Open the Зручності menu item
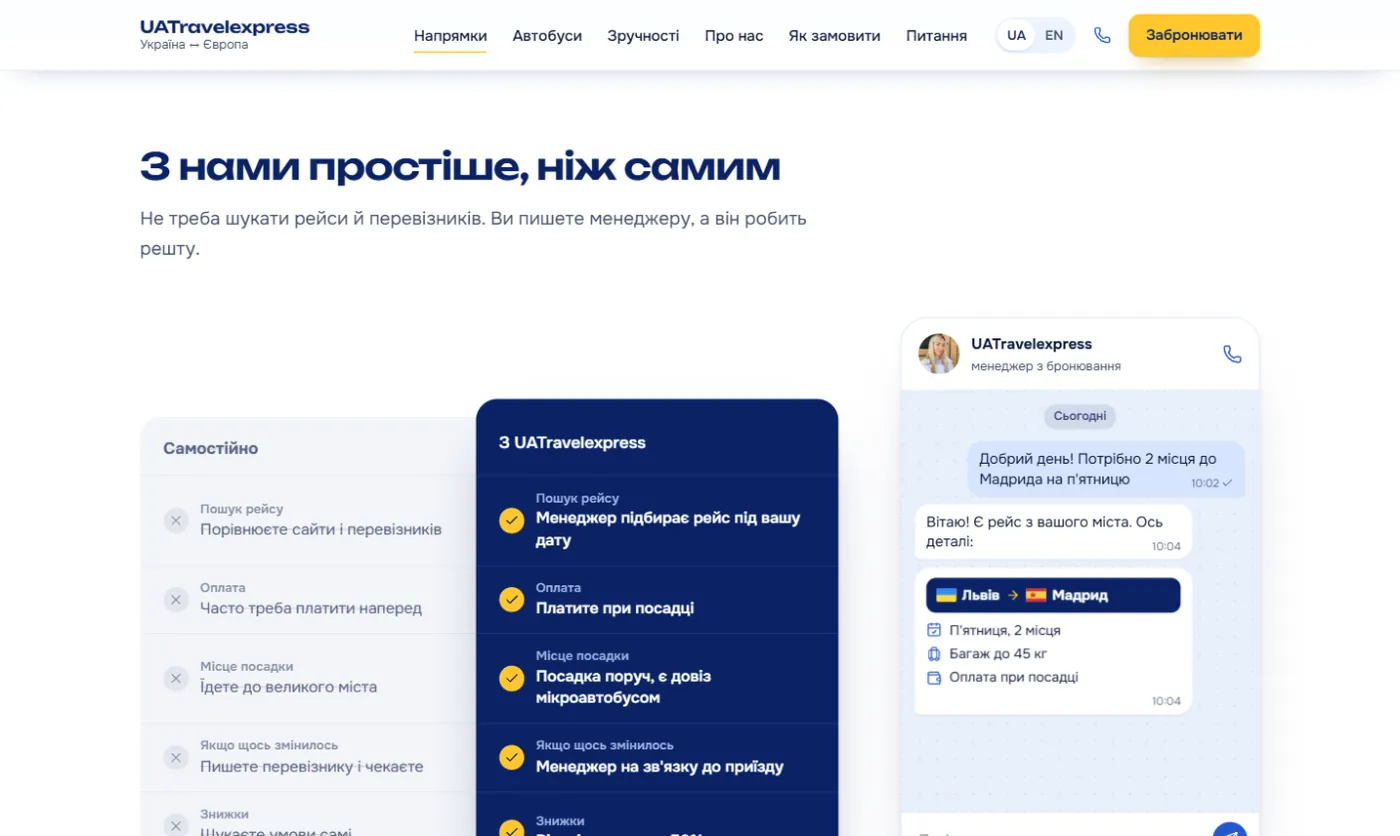The width and height of the screenshot is (1400, 836). click(x=643, y=36)
